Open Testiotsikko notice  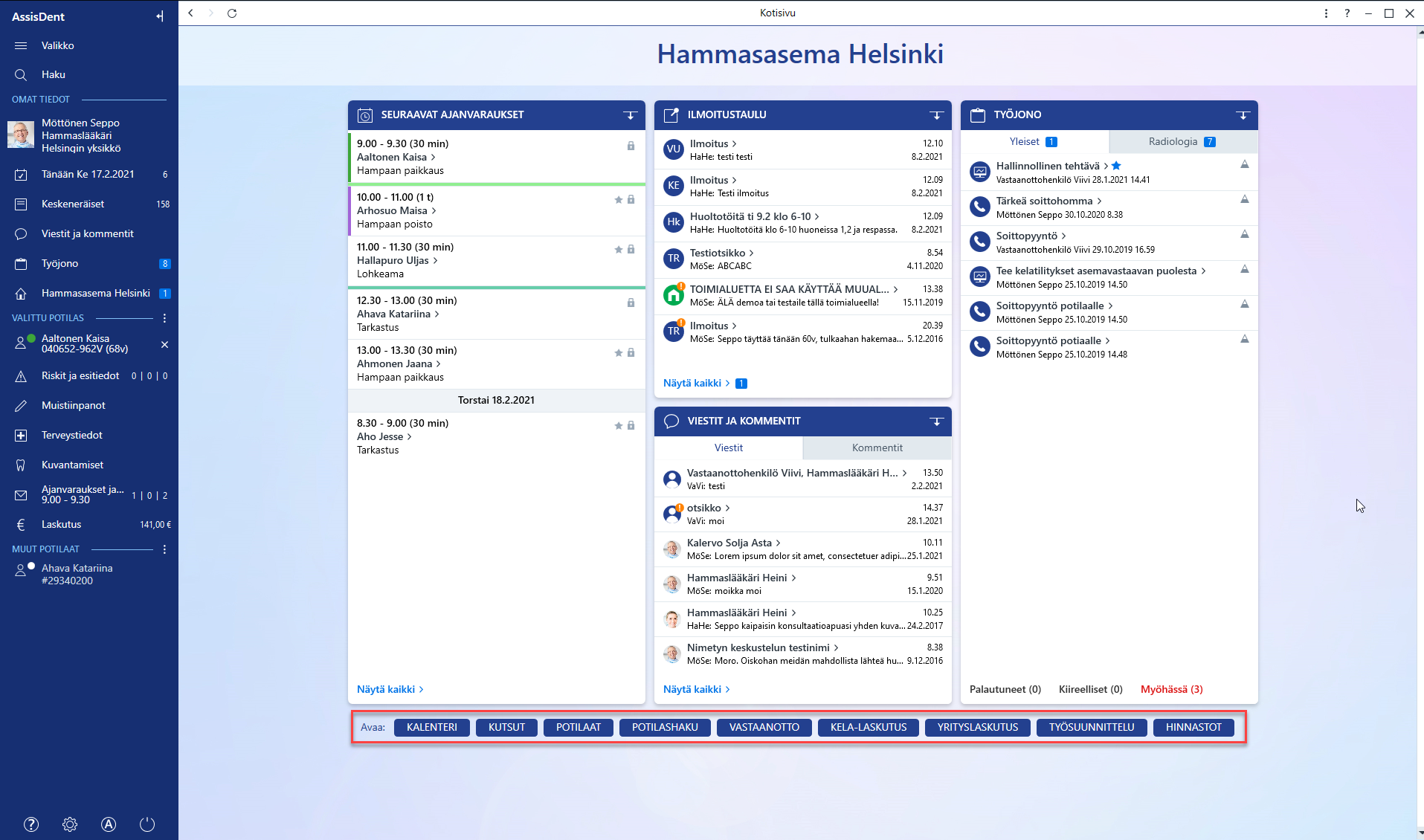tap(803, 259)
